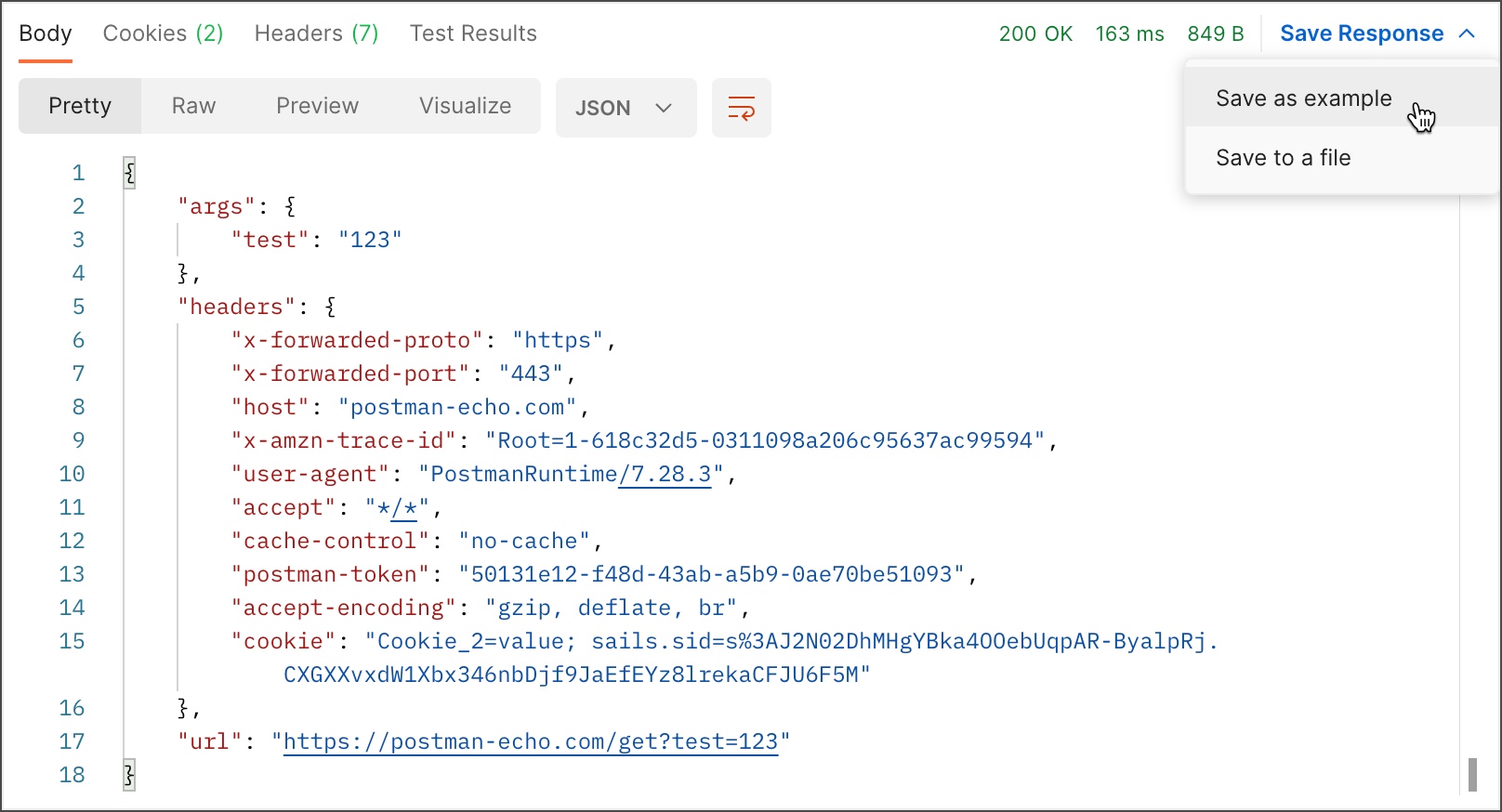Click the 200 OK status indicator
The height and width of the screenshot is (812, 1502).
pos(1035,33)
